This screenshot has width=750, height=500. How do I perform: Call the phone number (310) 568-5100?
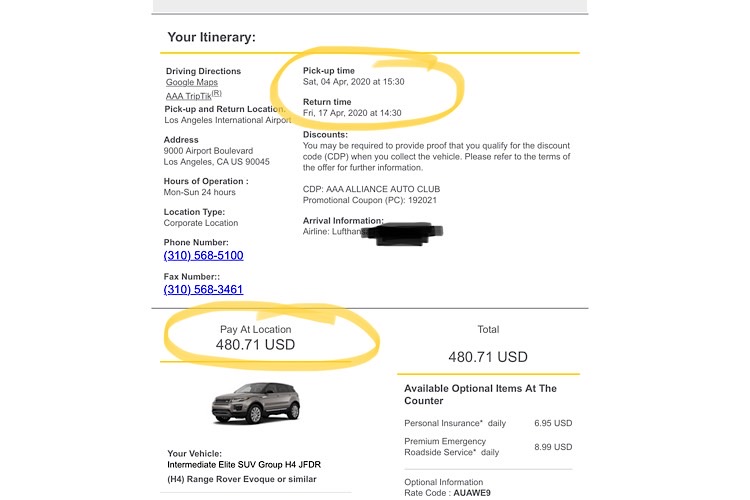pos(203,255)
